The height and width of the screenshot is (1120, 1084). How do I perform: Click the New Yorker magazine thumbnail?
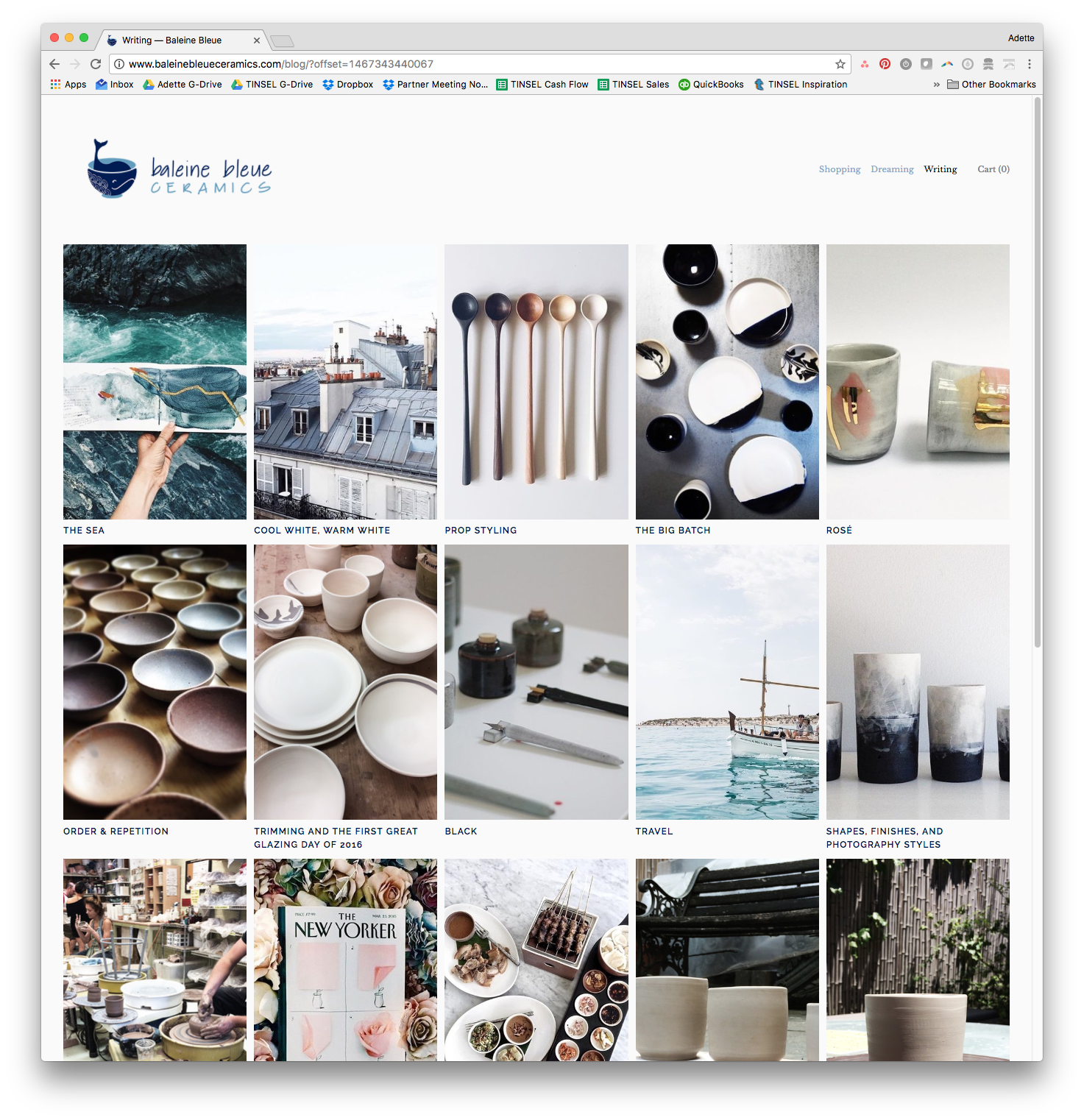(345, 960)
